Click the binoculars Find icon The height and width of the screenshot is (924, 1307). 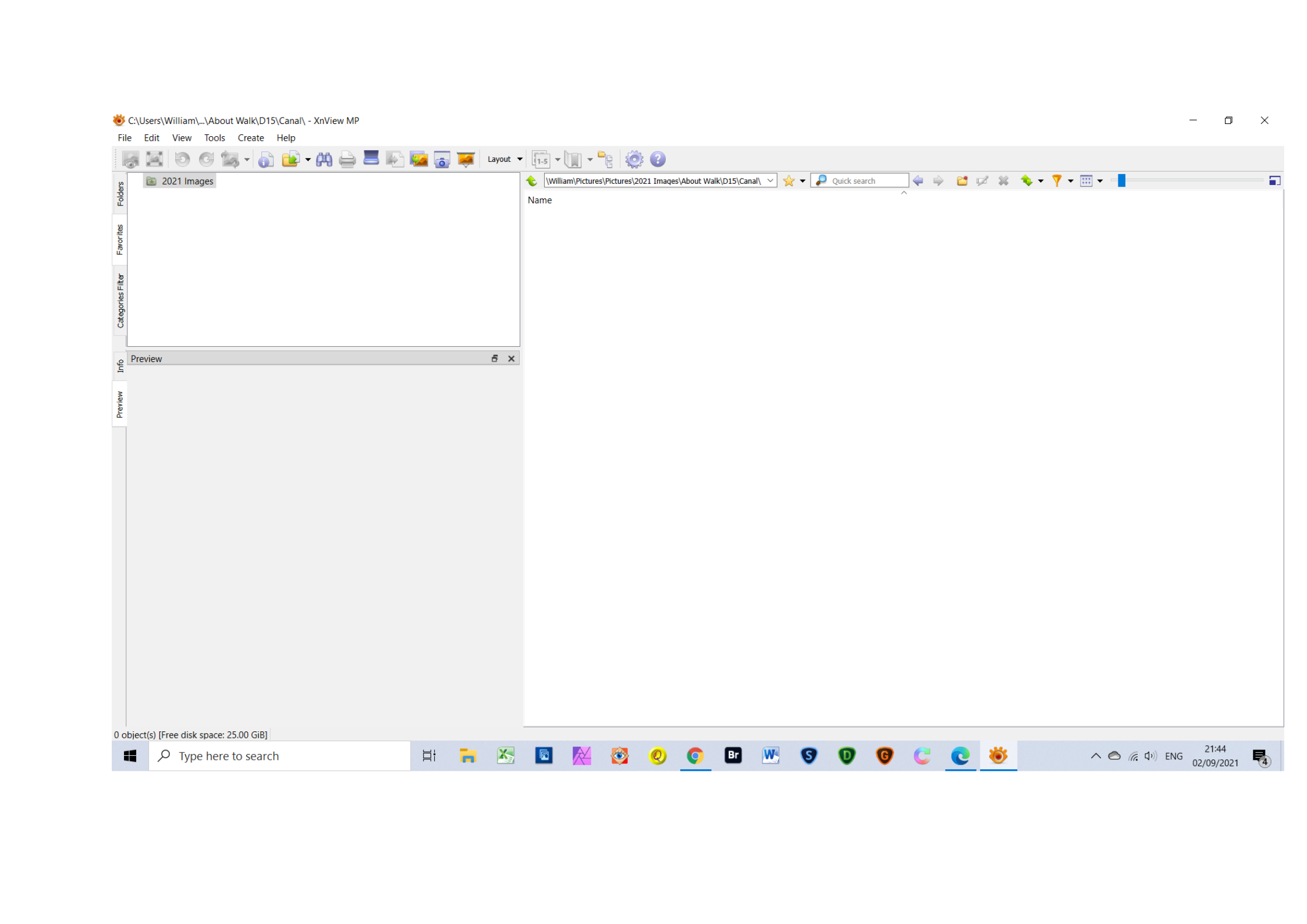(x=324, y=159)
